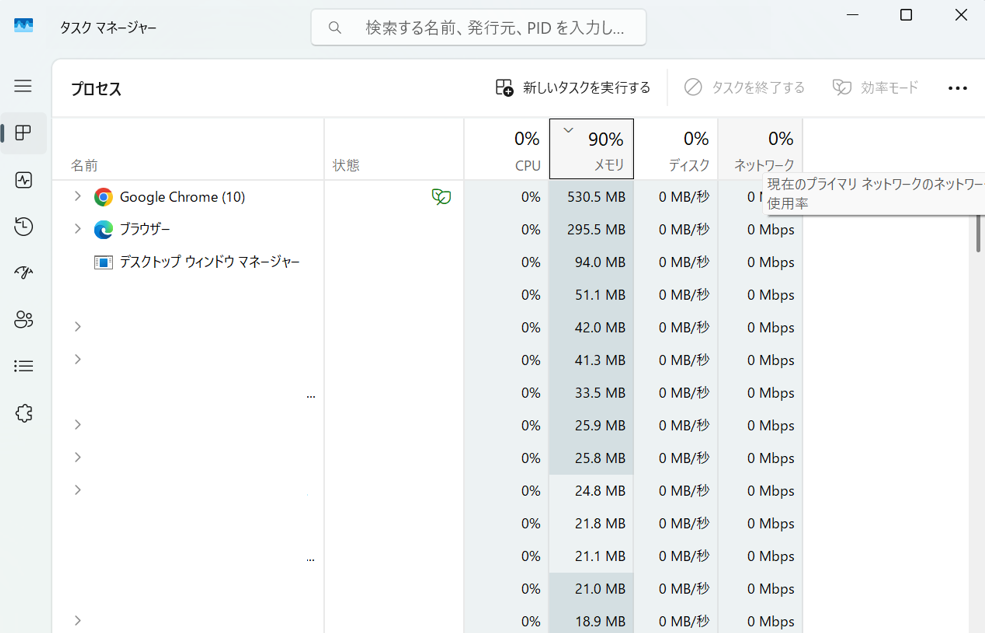Click the Google Chrome app icon

tap(103, 197)
